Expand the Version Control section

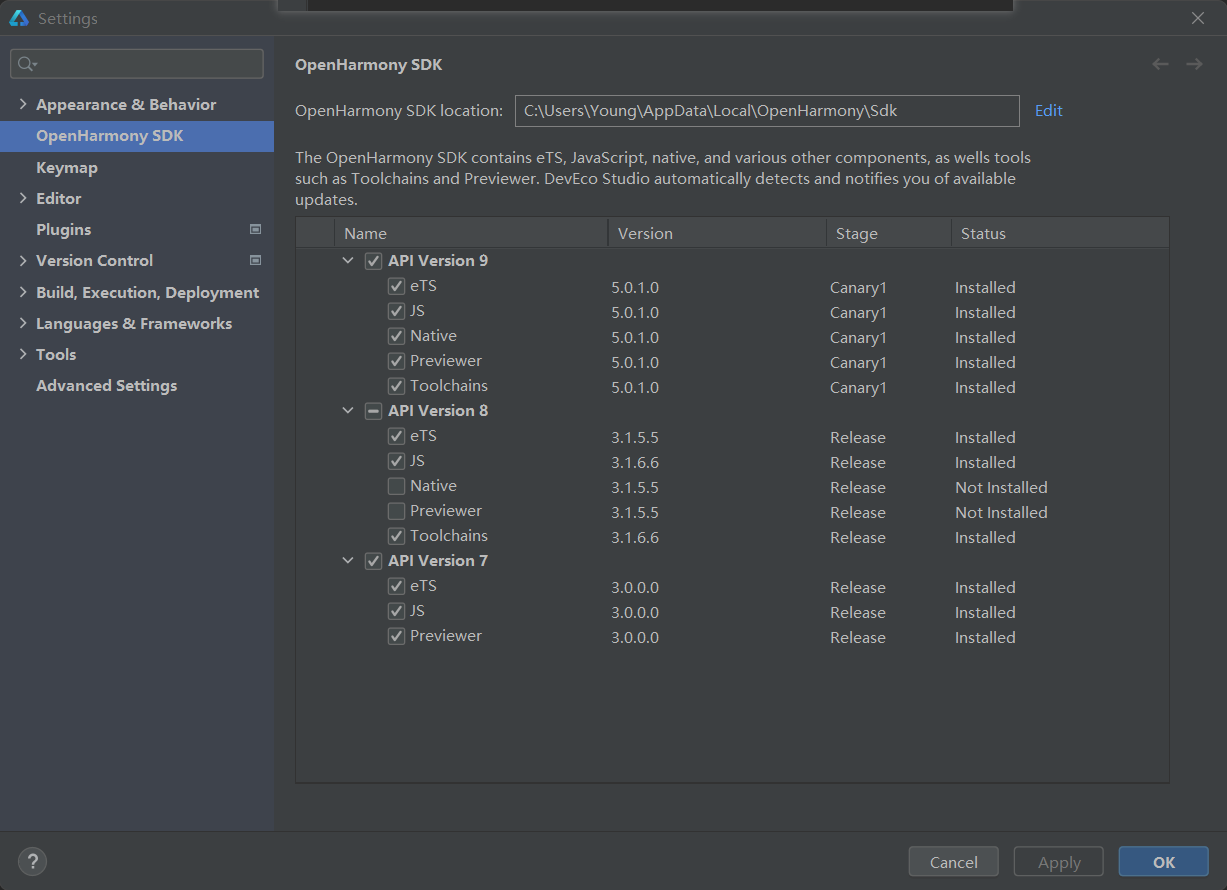coord(23,260)
